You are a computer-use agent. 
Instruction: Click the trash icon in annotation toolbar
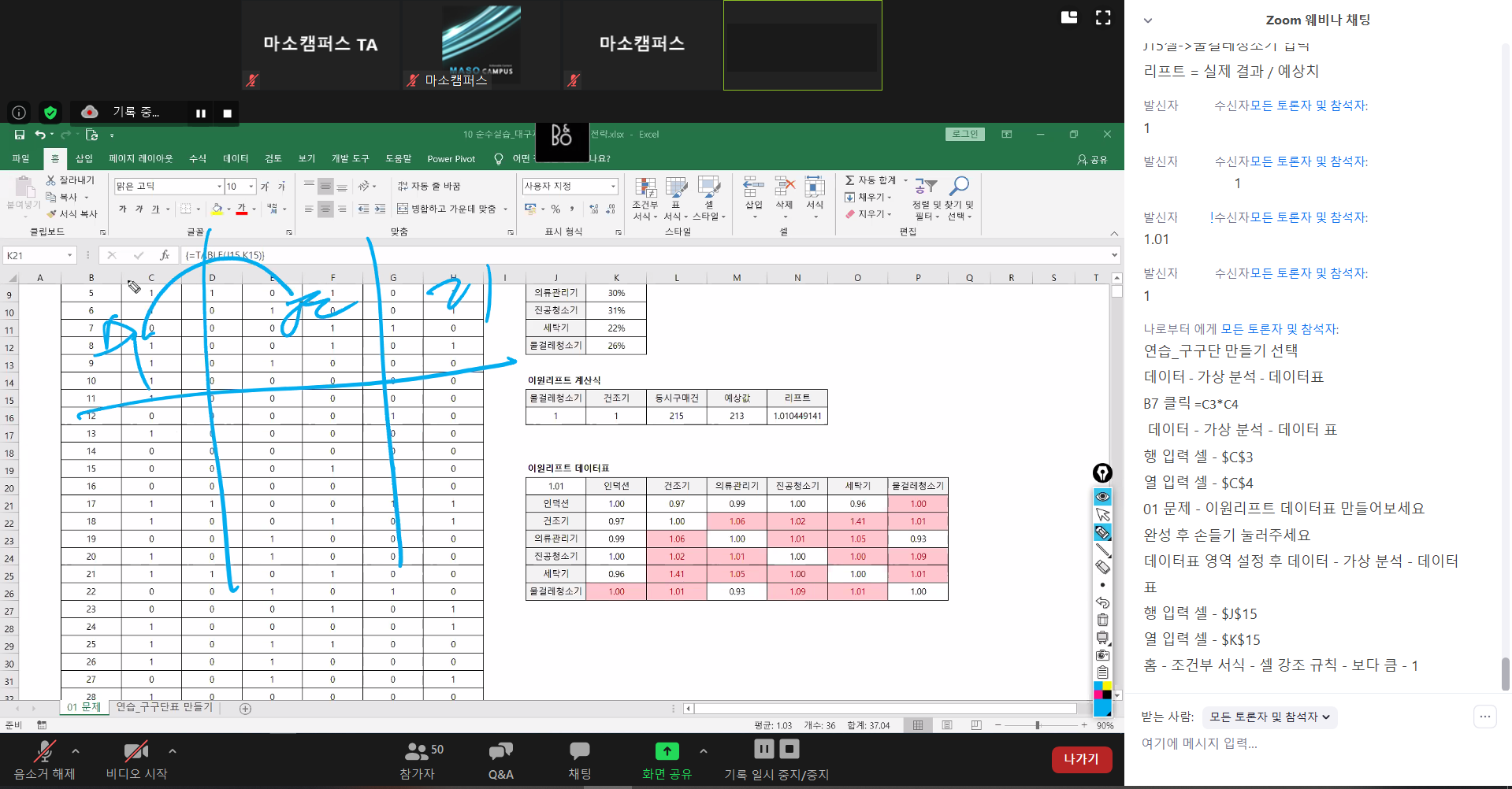[x=1102, y=620]
